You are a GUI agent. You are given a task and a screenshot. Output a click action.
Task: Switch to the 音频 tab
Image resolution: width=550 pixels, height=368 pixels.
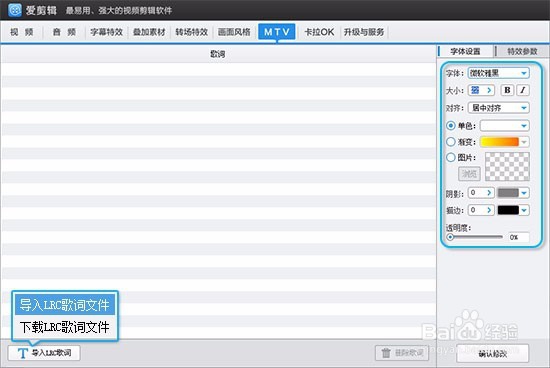[64, 32]
